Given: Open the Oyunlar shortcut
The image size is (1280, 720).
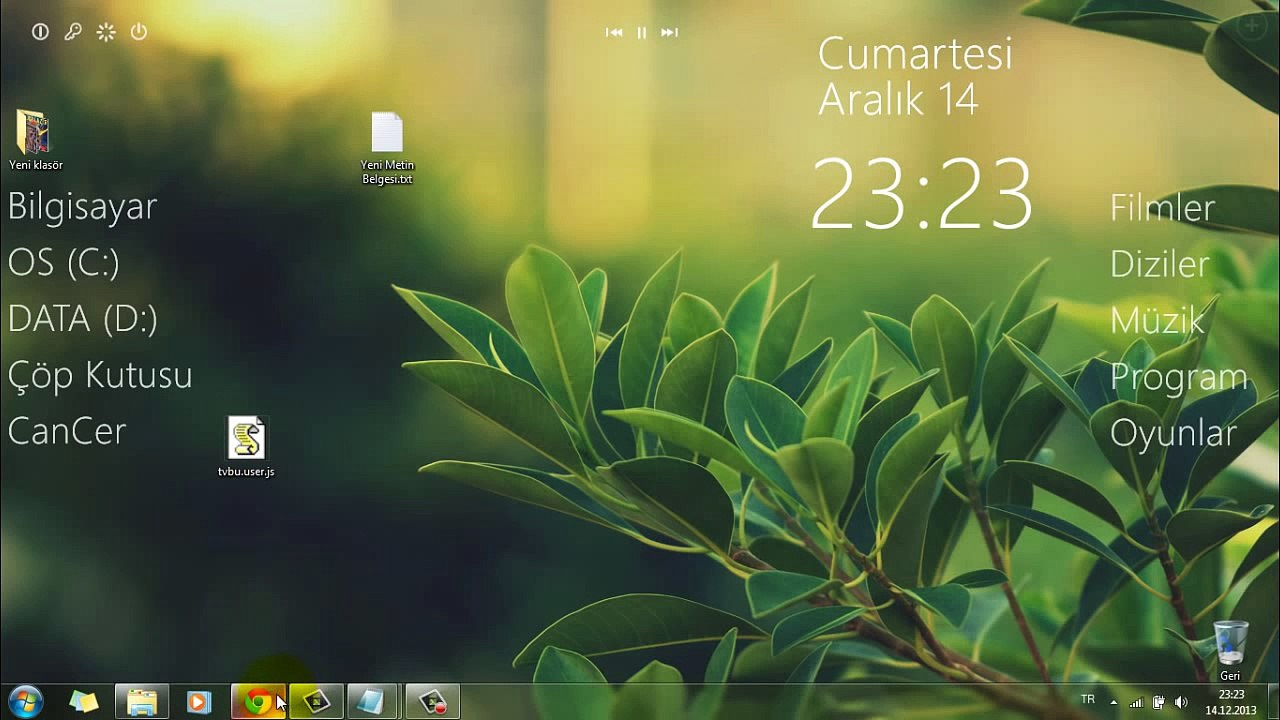Looking at the screenshot, I should [x=1174, y=433].
